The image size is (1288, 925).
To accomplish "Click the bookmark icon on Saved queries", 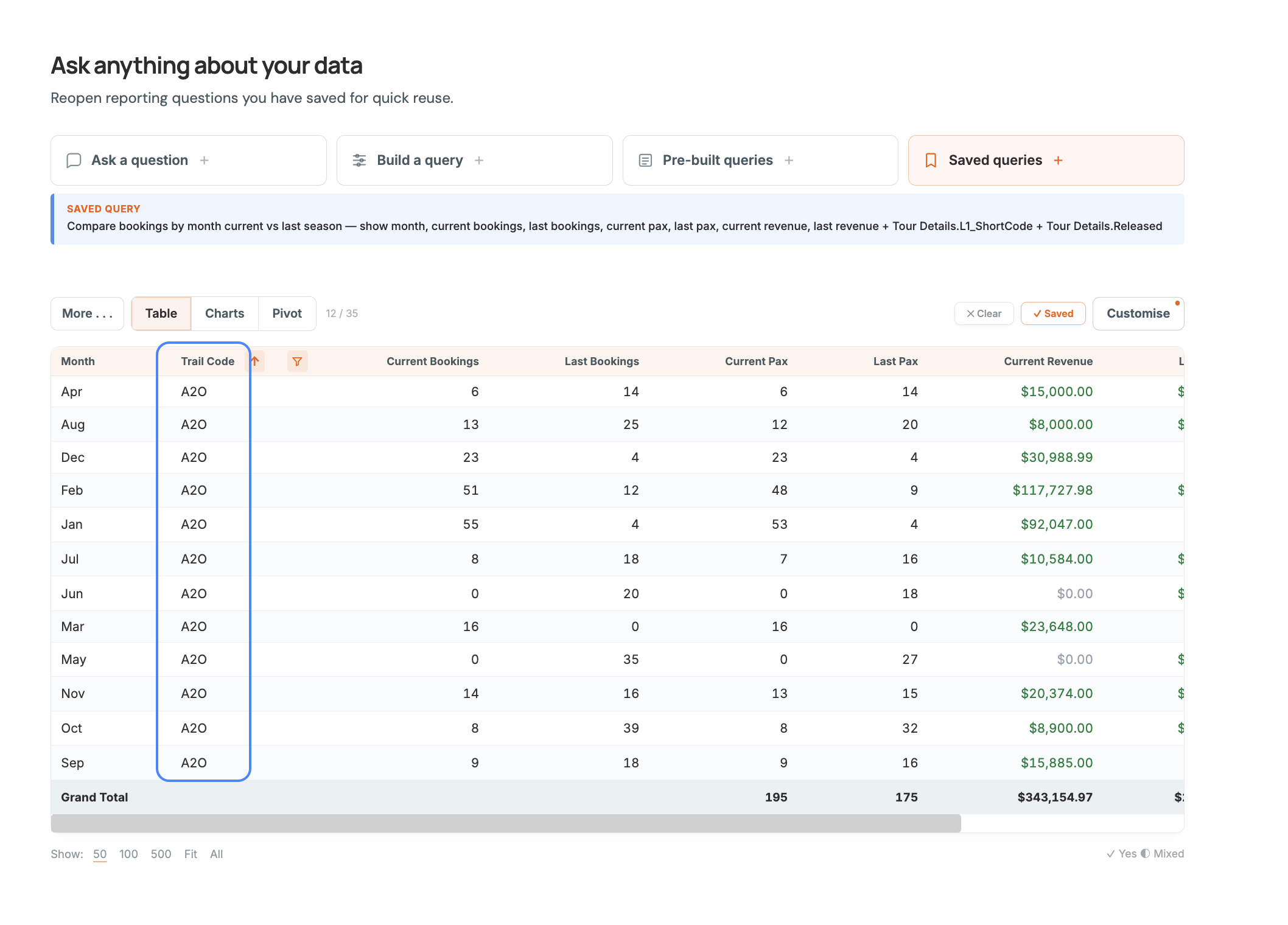I will pos(931,161).
